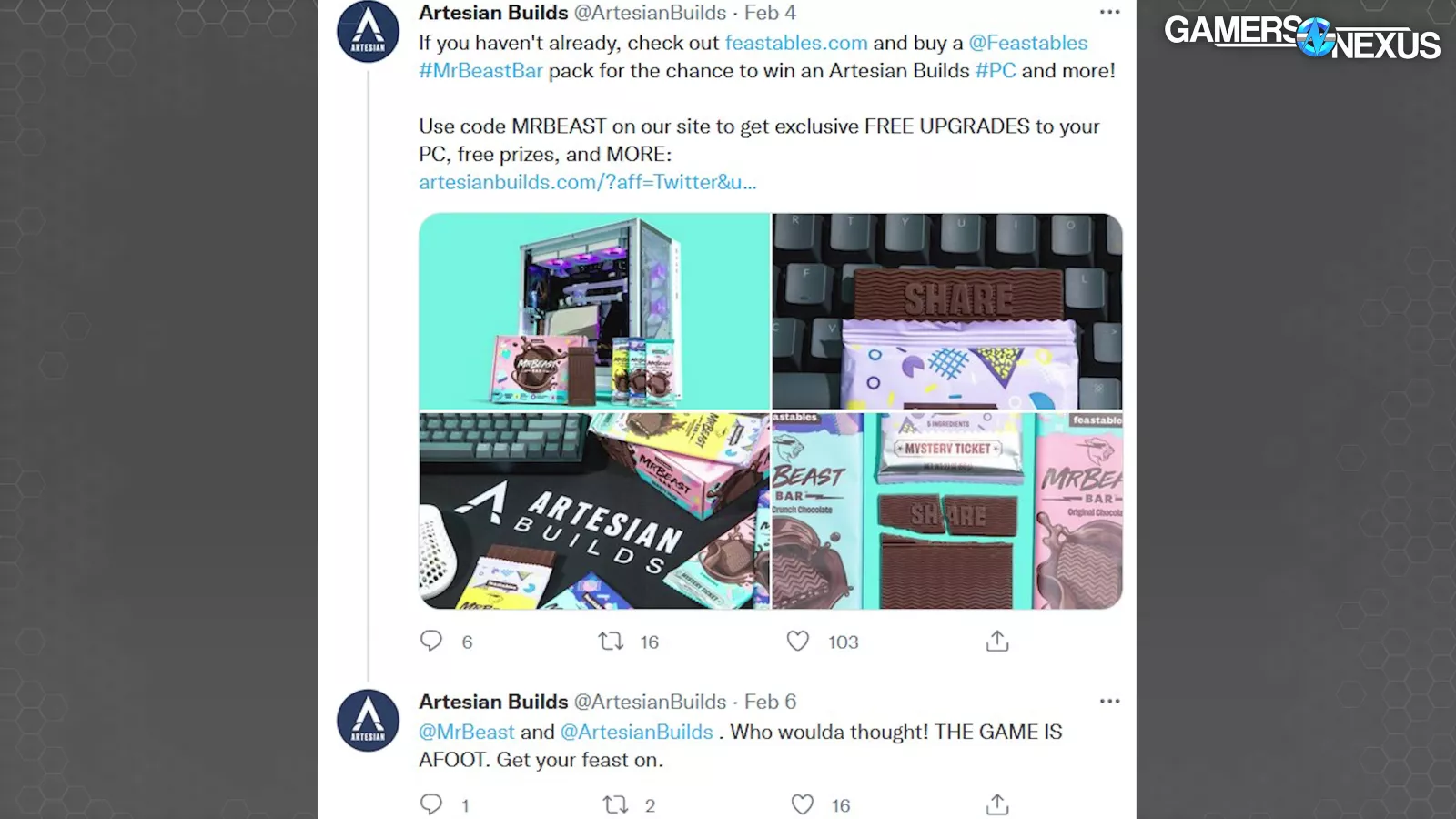This screenshot has height=819, width=1456.
Task: Open the Mystery Ticket Beast Bar photo
Action: point(947,511)
